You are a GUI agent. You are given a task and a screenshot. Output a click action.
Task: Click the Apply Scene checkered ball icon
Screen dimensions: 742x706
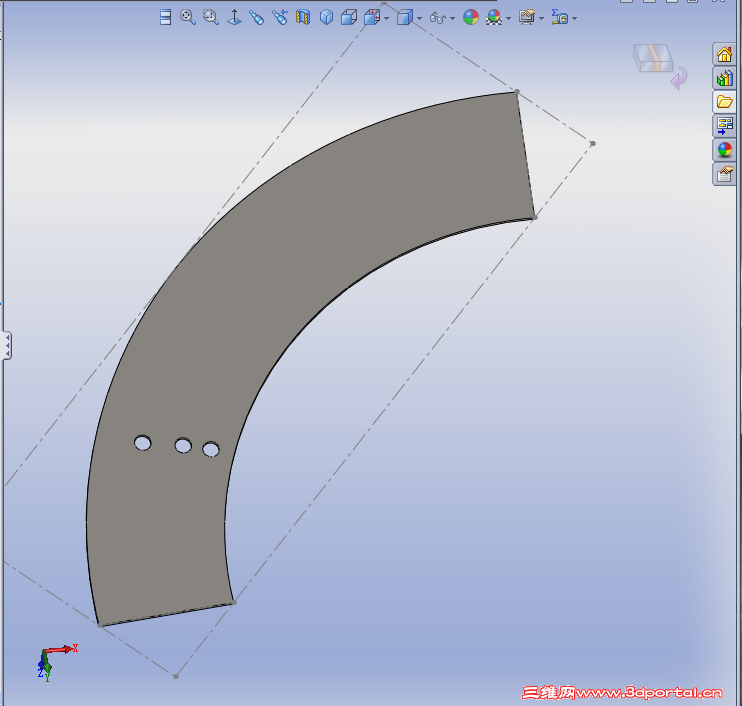[x=494, y=18]
